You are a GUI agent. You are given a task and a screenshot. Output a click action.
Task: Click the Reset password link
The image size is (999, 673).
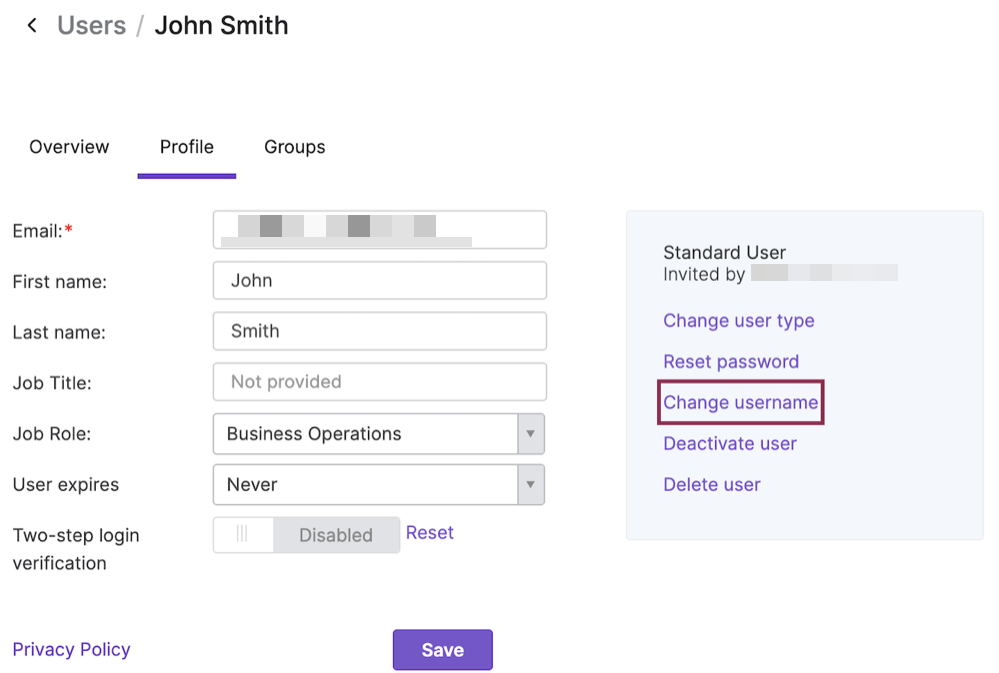(731, 361)
